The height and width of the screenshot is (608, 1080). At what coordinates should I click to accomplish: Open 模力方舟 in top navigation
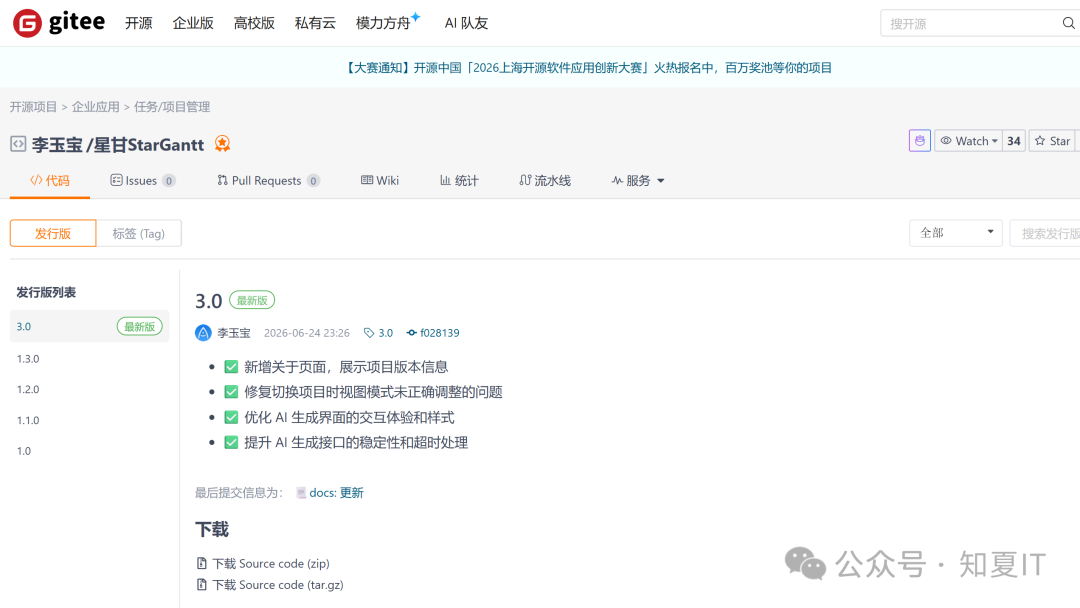click(x=387, y=23)
